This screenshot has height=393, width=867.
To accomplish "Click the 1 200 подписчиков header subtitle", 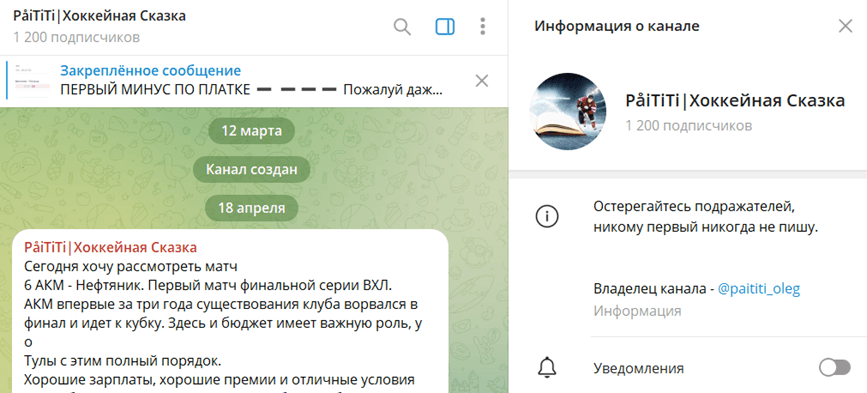I will pyautogui.click(x=77, y=38).
